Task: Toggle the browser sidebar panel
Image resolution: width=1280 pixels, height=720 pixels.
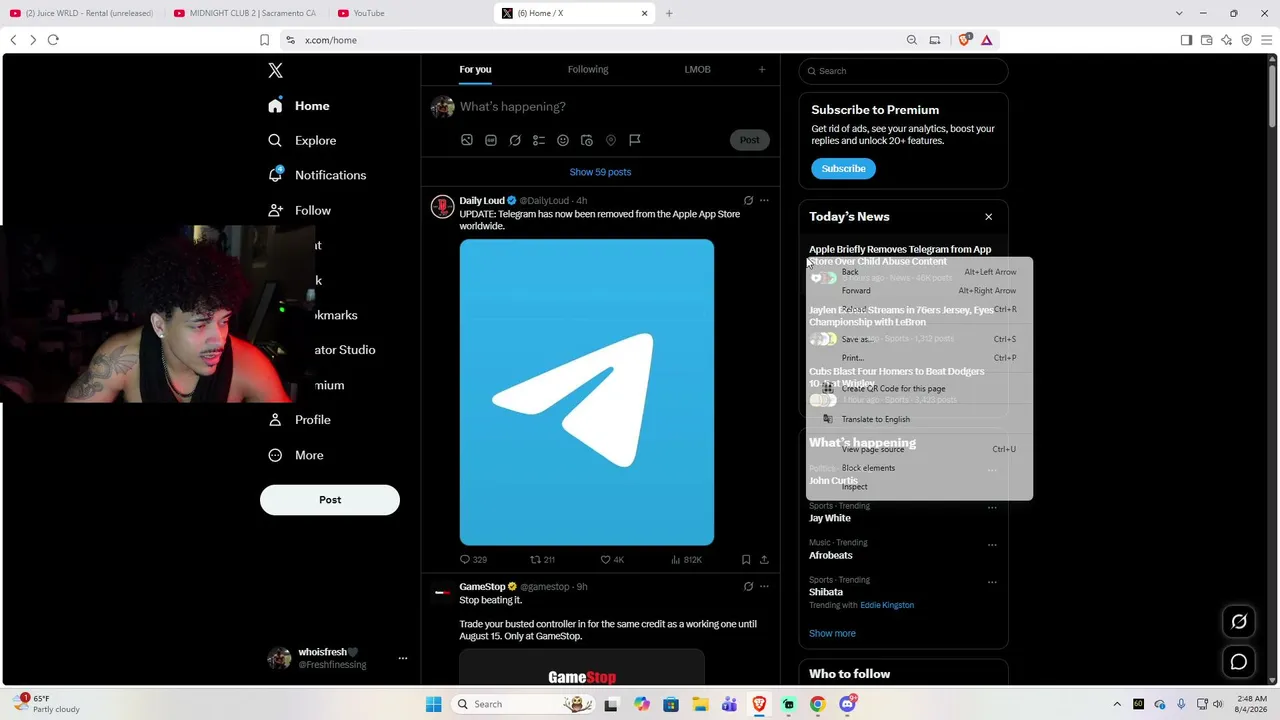Action: pos(1186,40)
